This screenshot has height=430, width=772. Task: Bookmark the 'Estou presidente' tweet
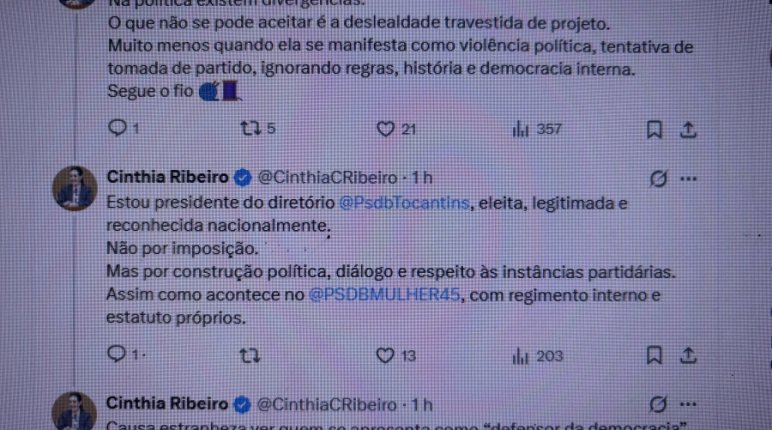[654, 355]
